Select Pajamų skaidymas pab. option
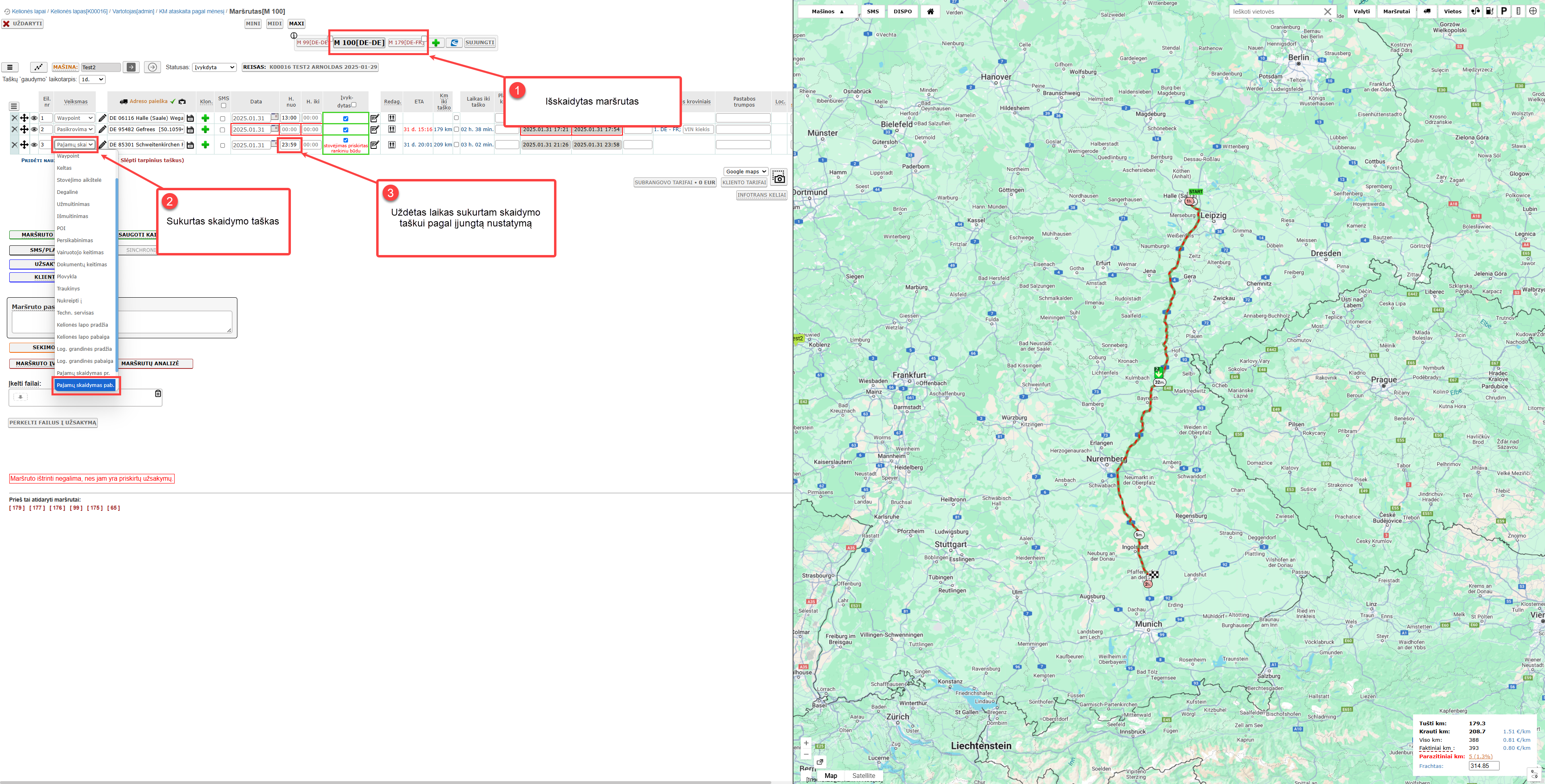The width and height of the screenshot is (1545, 784). [x=85, y=385]
